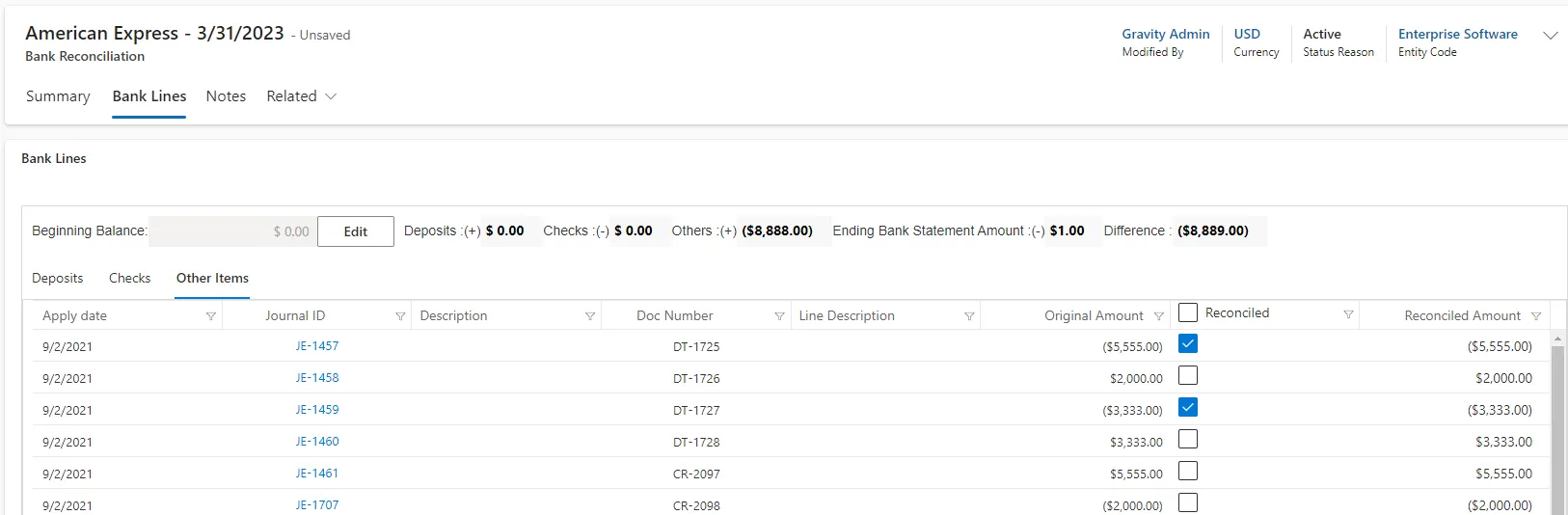Select the DT-1726 doc number cell
This screenshot has height=515, width=1568.
coord(696,378)
